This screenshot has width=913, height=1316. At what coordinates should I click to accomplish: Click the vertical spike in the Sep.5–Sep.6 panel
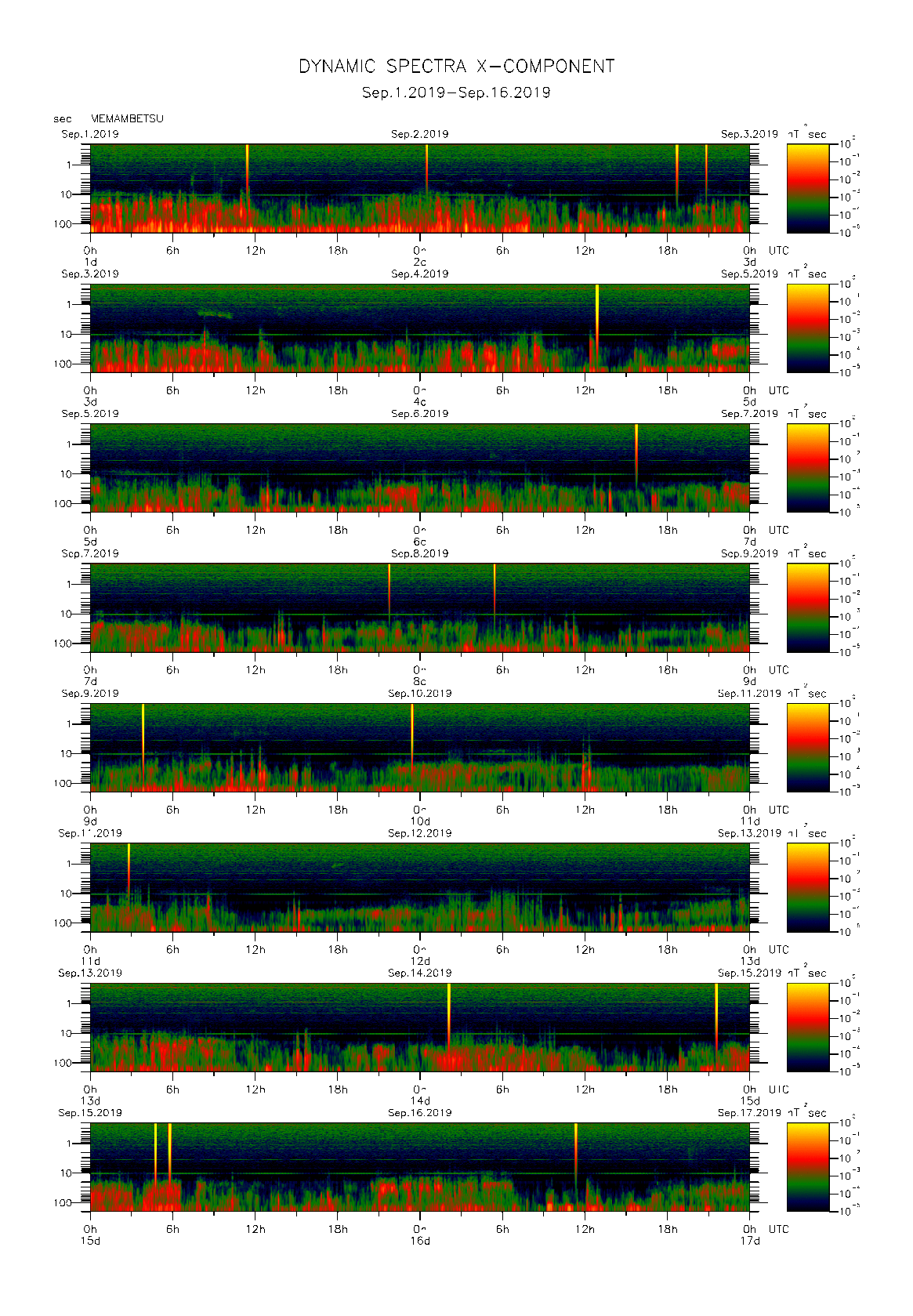click(636, 455)
